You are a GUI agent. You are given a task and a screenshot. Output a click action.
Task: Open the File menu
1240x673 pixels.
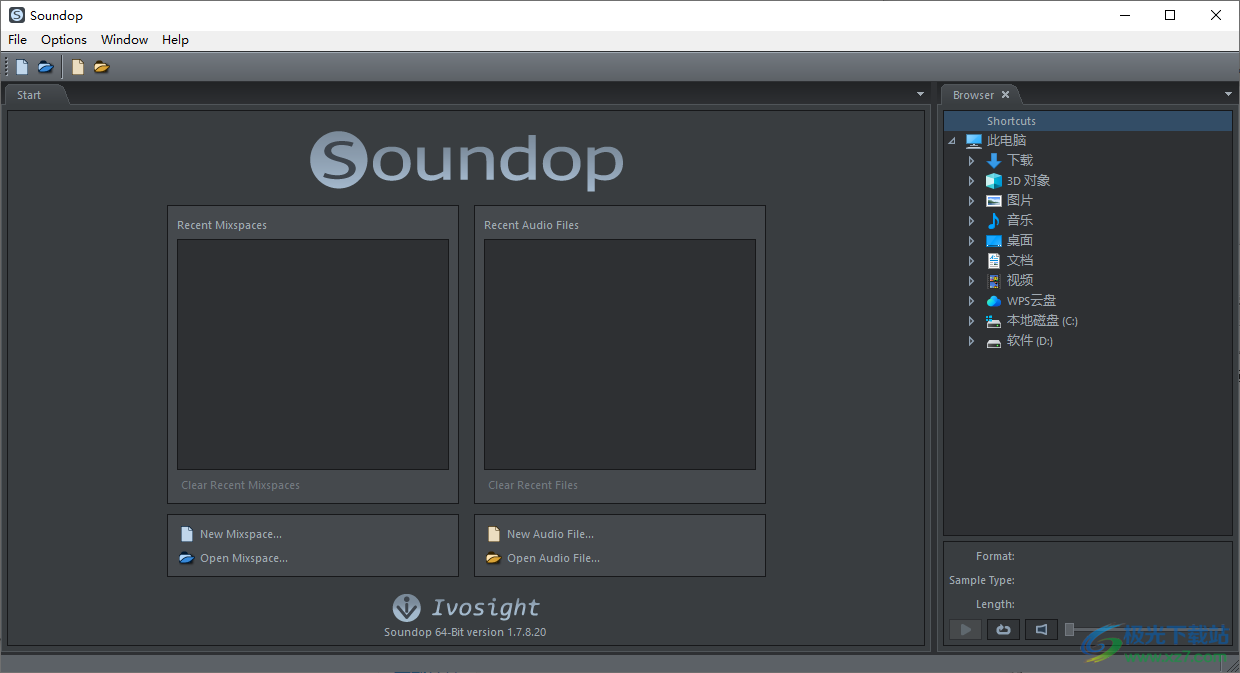point(17,40)
